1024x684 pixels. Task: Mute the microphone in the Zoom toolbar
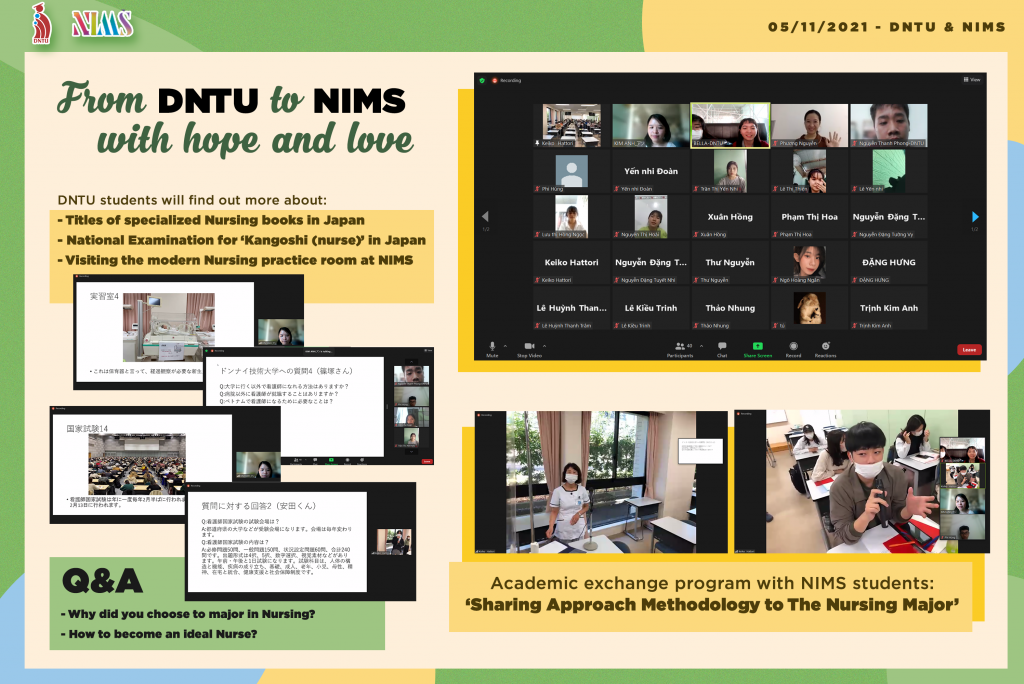pos(492,349)
